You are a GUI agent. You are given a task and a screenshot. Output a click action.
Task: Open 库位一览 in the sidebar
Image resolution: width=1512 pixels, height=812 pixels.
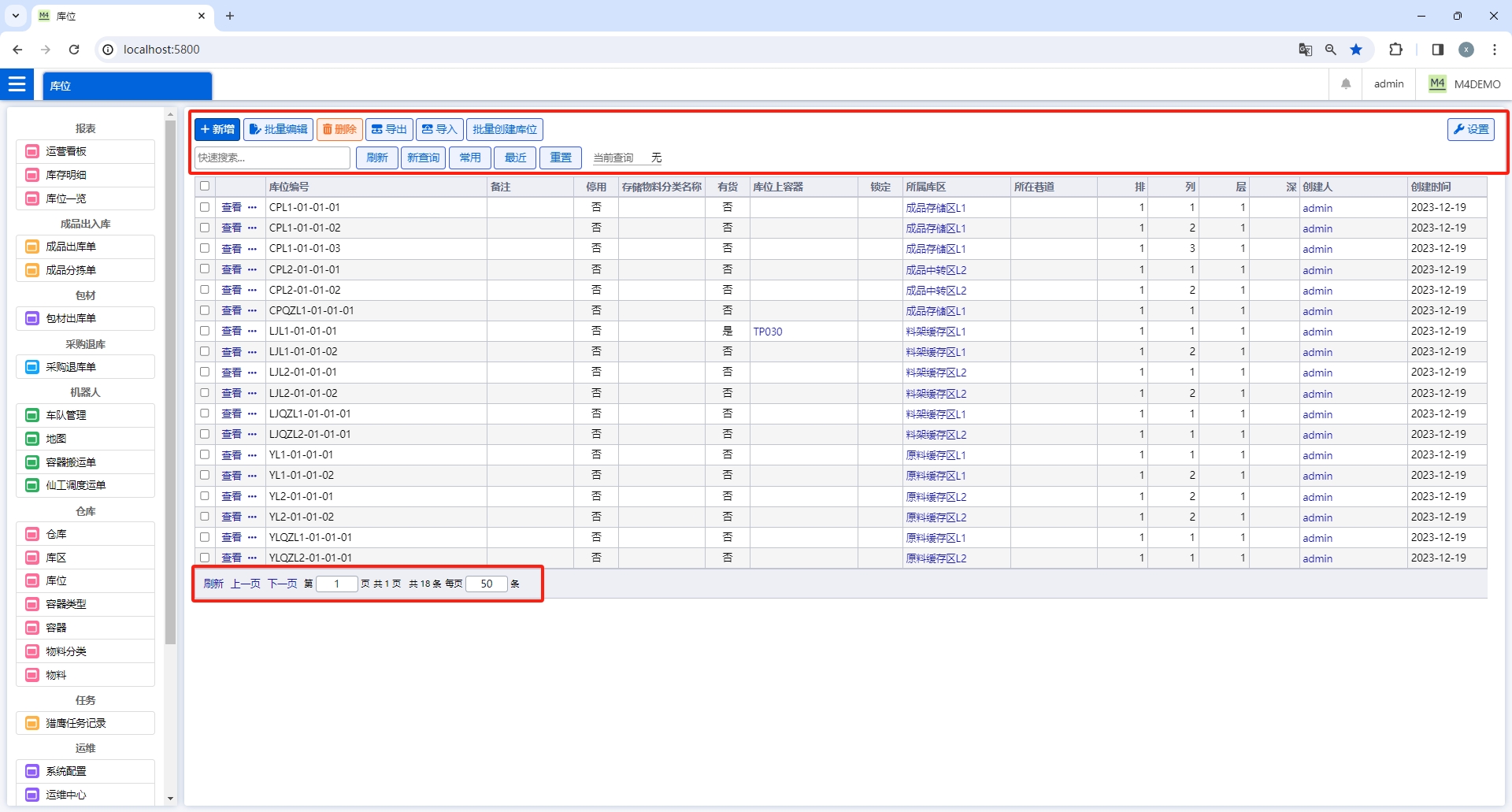point(85,198)
